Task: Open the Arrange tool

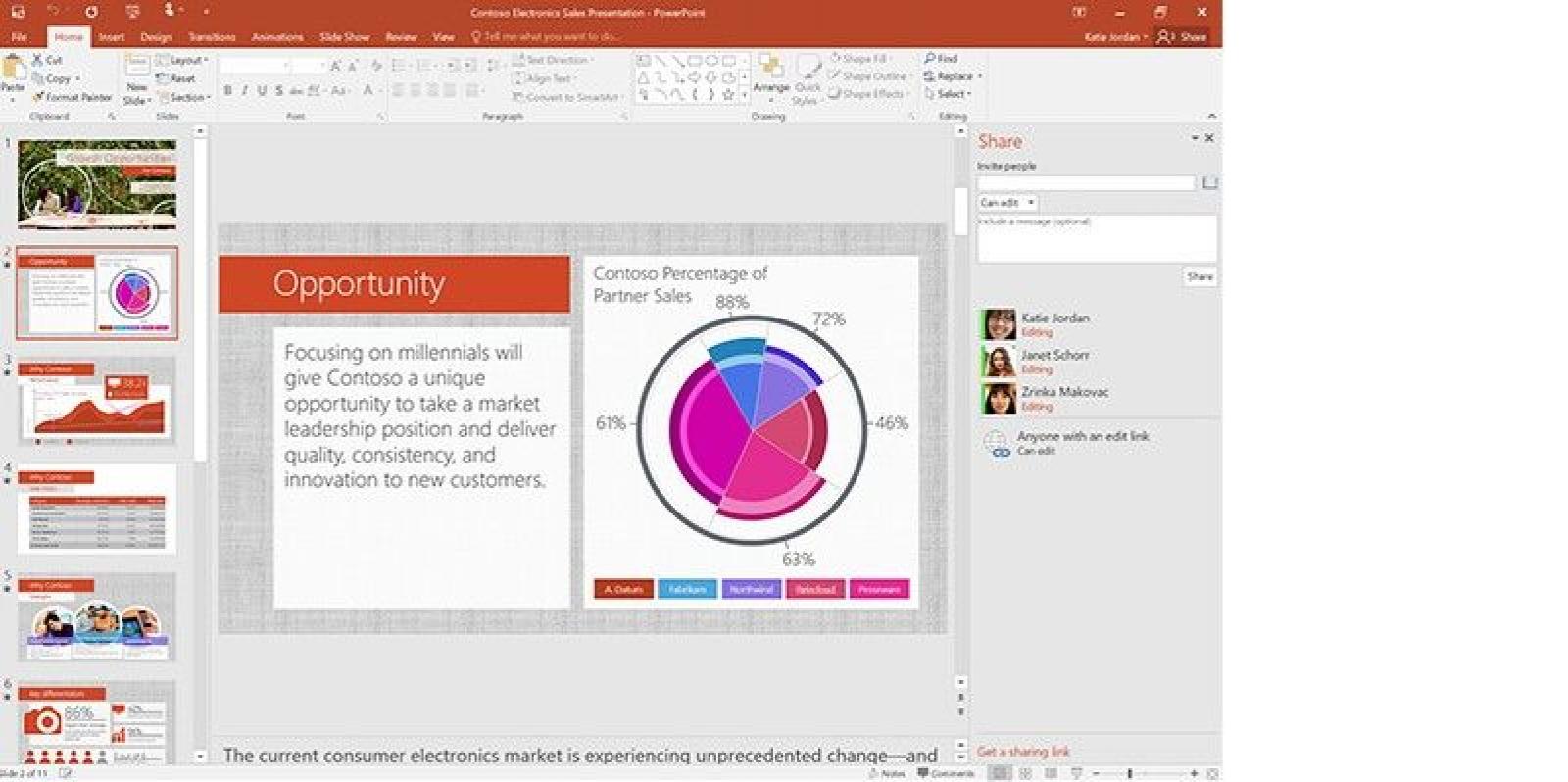Action: click(771, 76)
